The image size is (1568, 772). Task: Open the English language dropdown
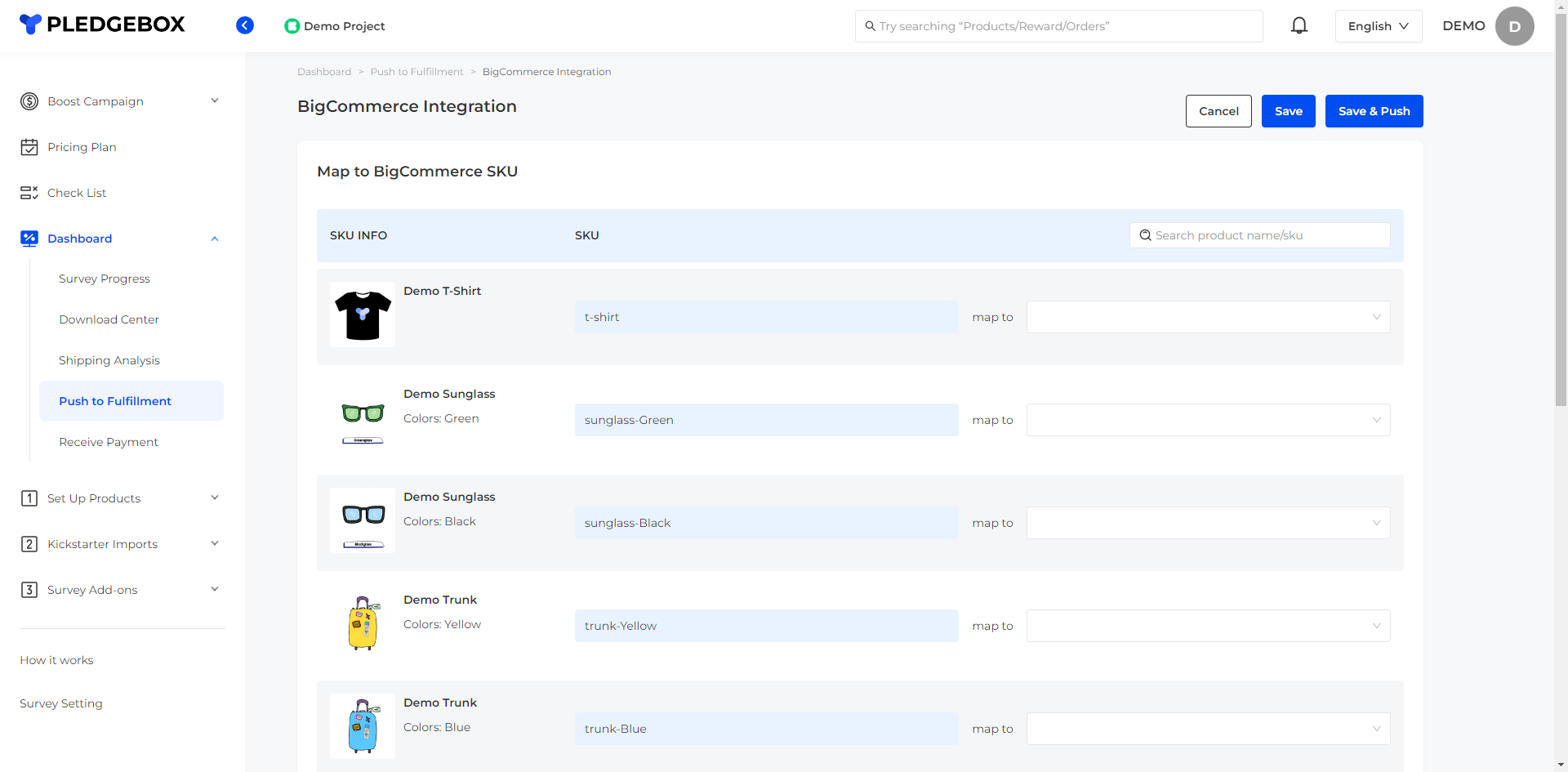coord(1379,26)
